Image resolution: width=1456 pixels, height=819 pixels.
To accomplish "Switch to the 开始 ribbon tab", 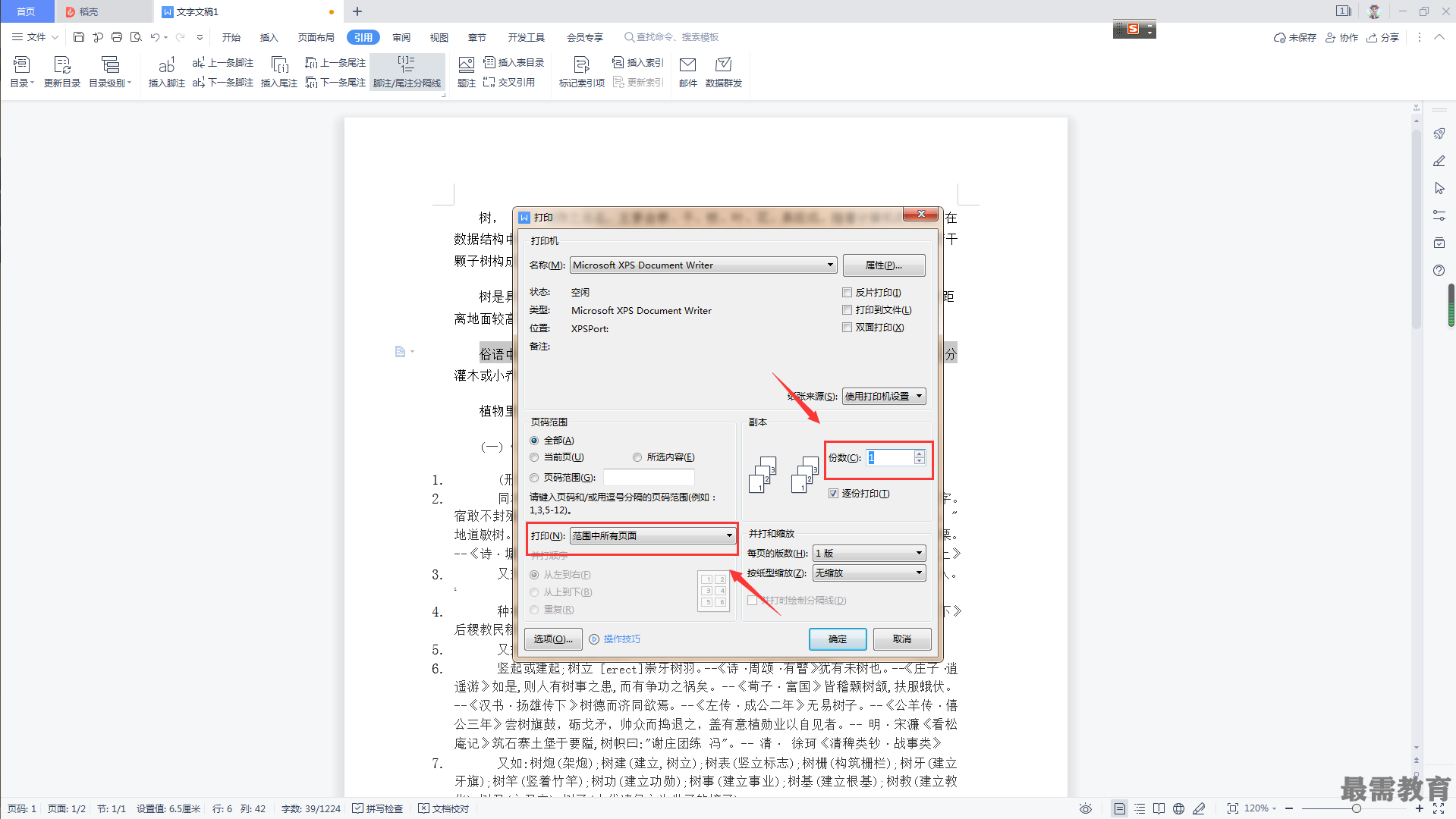I will 231,37.
